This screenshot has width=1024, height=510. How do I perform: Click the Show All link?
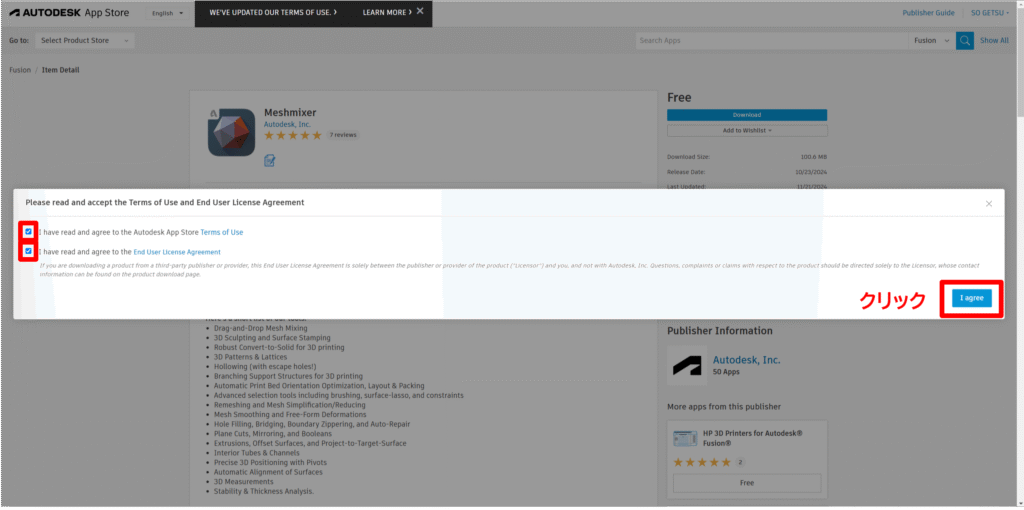(994, 40)
